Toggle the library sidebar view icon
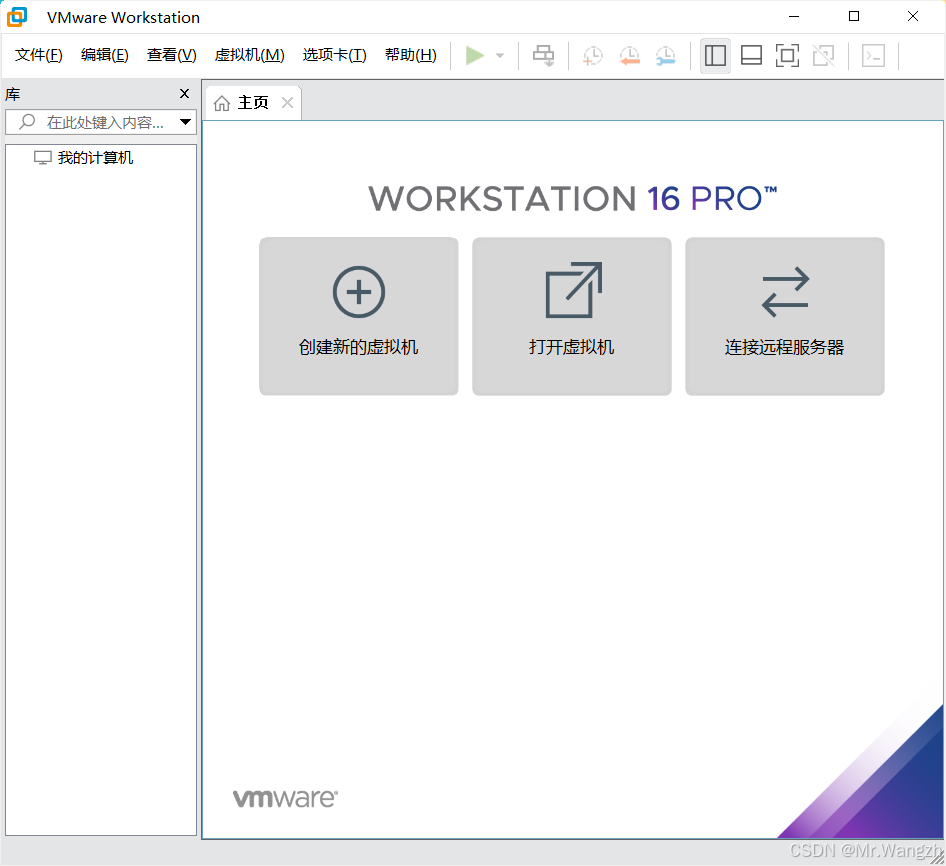946x866 pixels. coord(715,56)
